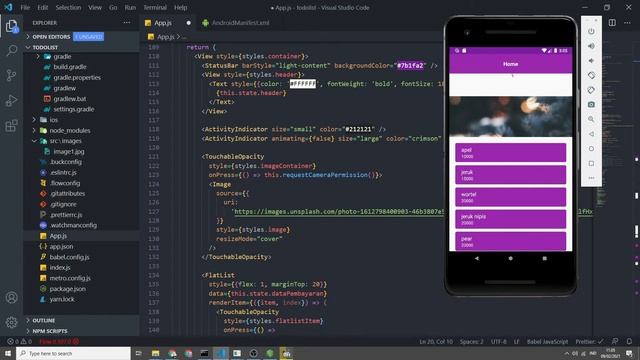Open the Source Control view
Screen dimensions: 640x360
[11, 75]
